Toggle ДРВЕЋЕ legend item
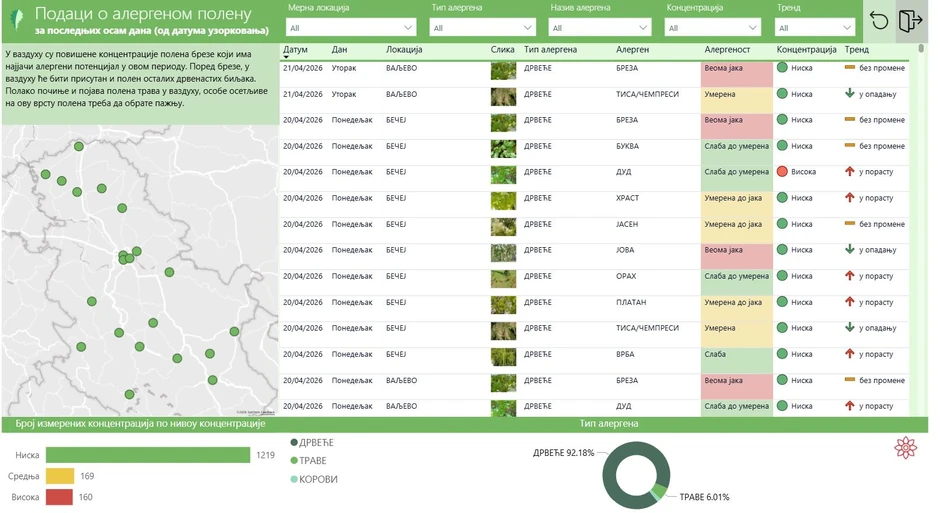 pos(311,443)
